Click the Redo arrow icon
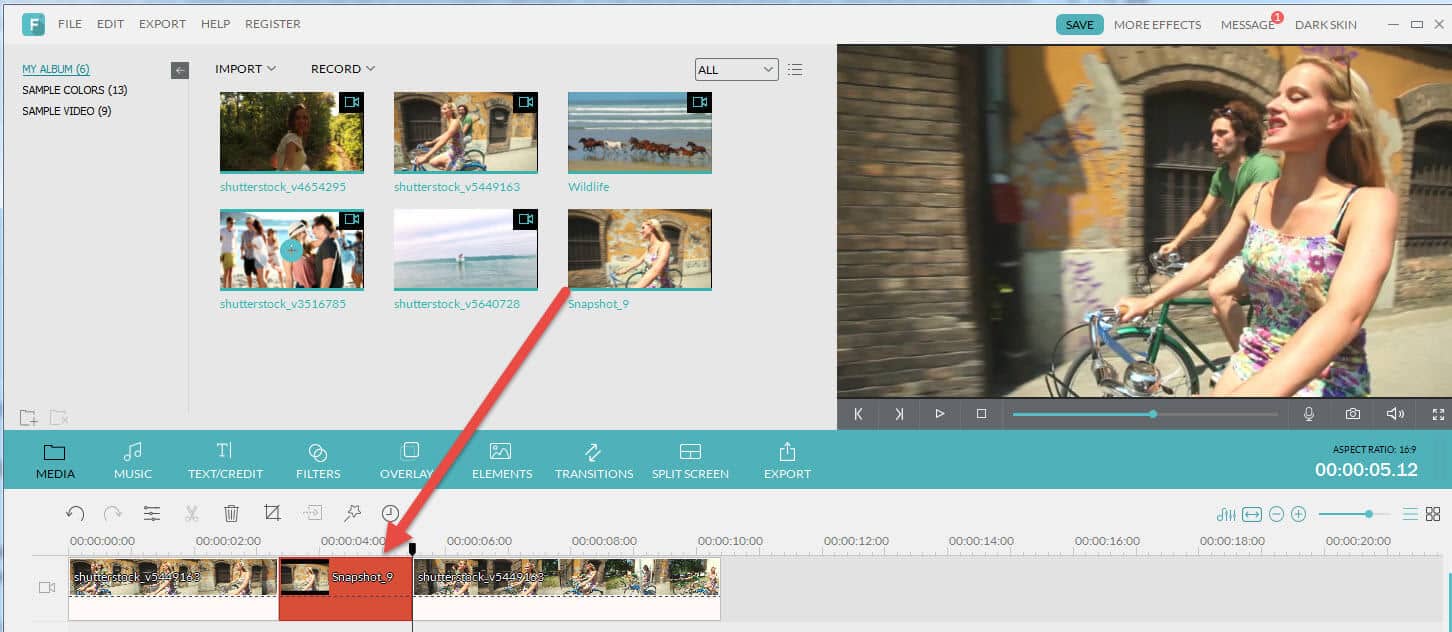This screenshot has width=1452, height=632. click(113, 513)
